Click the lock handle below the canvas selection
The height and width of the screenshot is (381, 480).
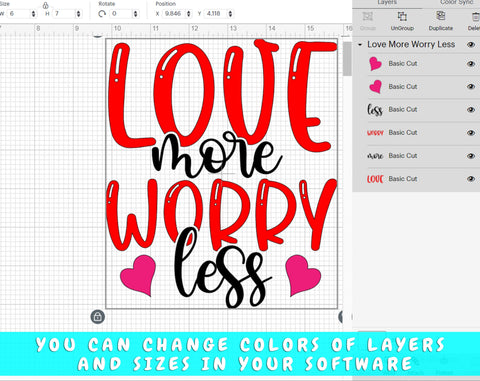pyautogui.click(x=98, y=317)
